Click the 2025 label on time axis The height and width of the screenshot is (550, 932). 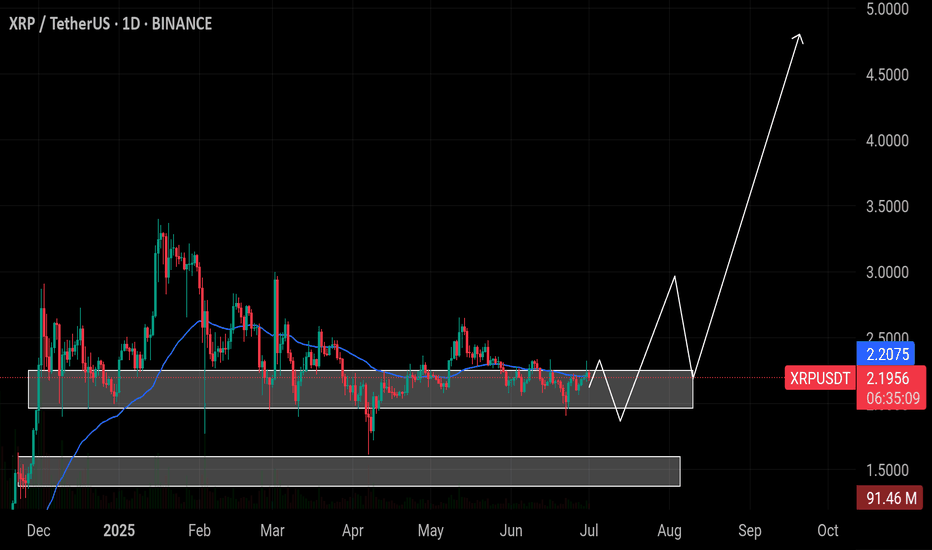[x=119, y=530]
